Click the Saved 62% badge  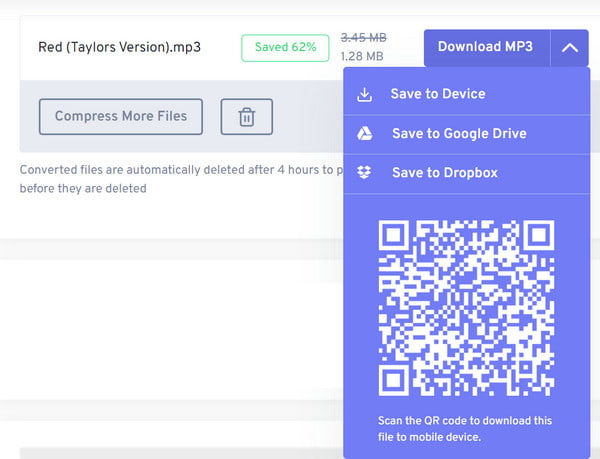point(285,48)
